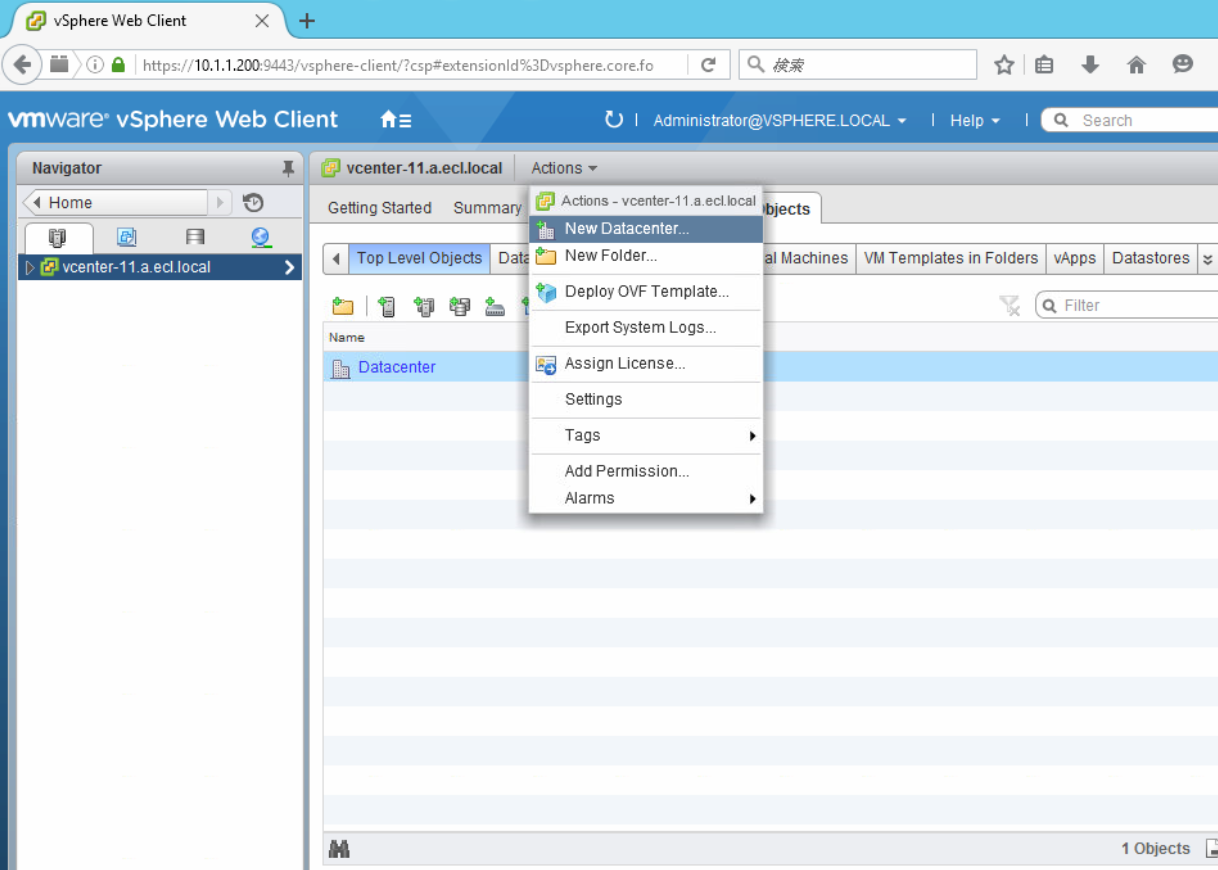Pin the Navigator panel

pyautogui.click(x=288, y=168)
